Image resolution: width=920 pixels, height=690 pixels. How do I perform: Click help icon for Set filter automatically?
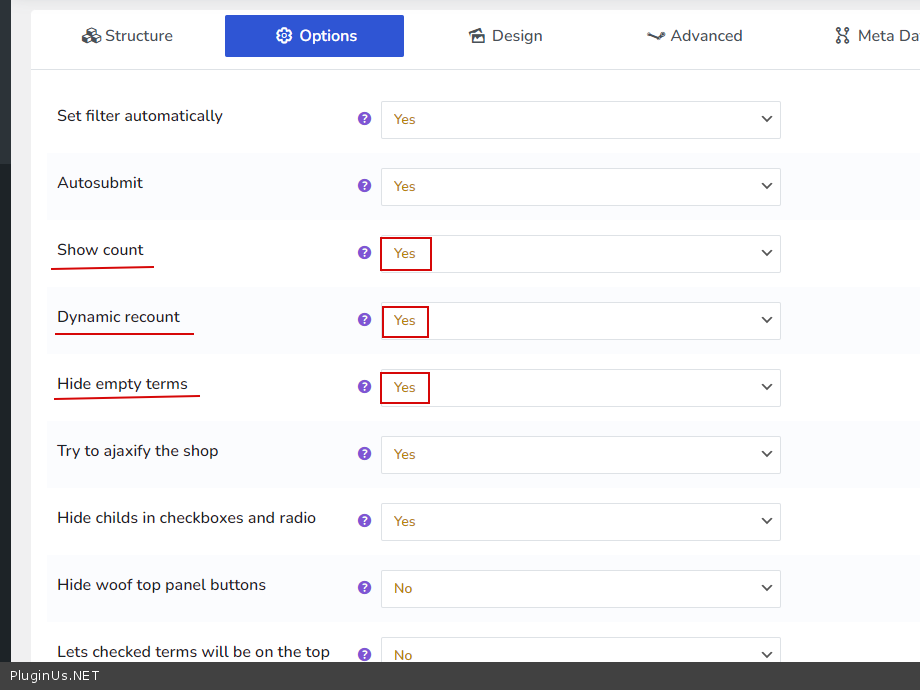tap(365, 118)
